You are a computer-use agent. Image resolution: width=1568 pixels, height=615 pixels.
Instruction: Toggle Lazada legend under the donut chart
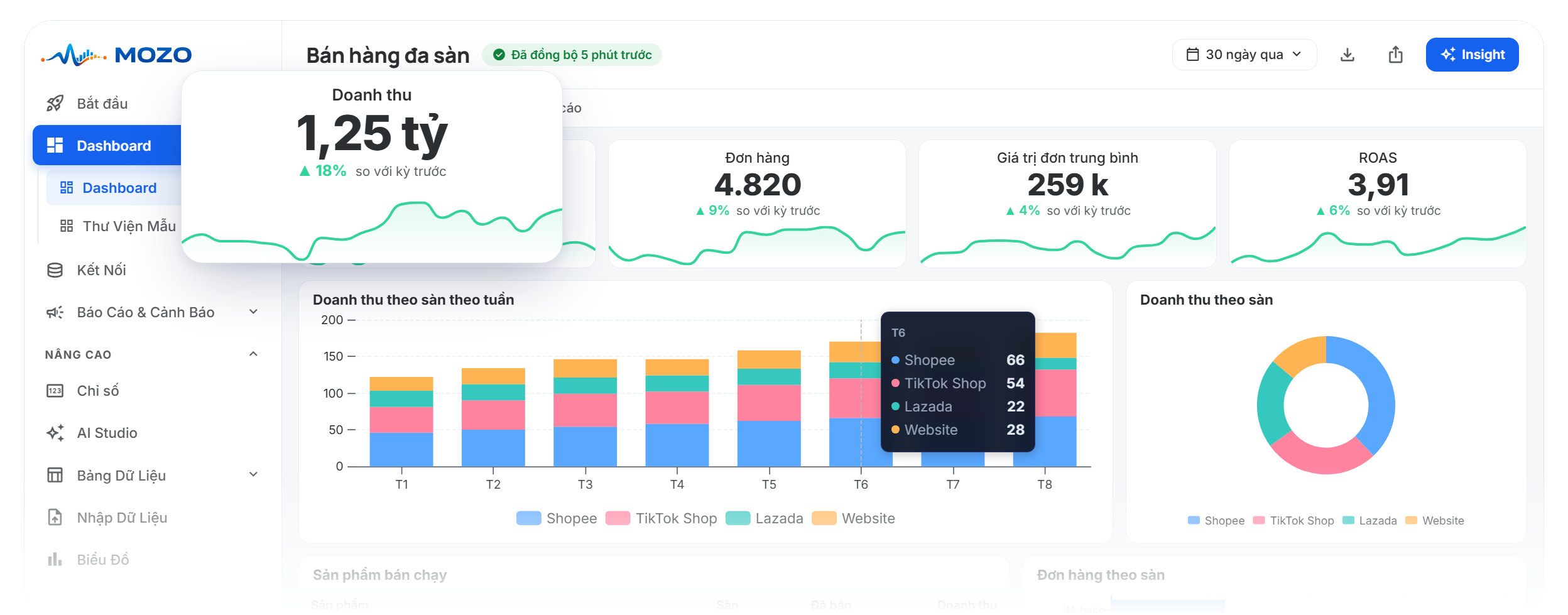tap(1370, 521)
